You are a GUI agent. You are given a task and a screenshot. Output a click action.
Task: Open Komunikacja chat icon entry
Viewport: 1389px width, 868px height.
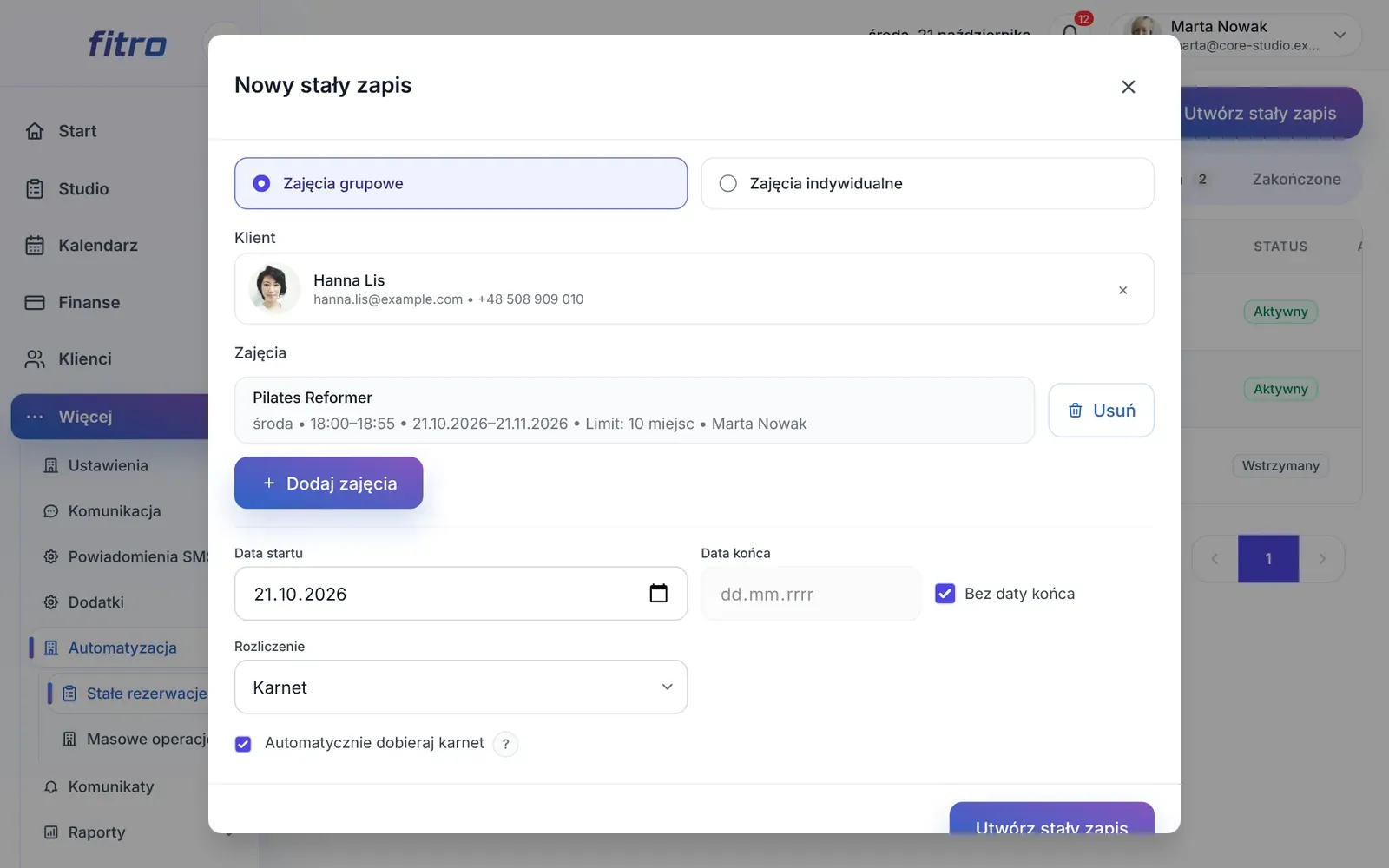tap(51, 511)
